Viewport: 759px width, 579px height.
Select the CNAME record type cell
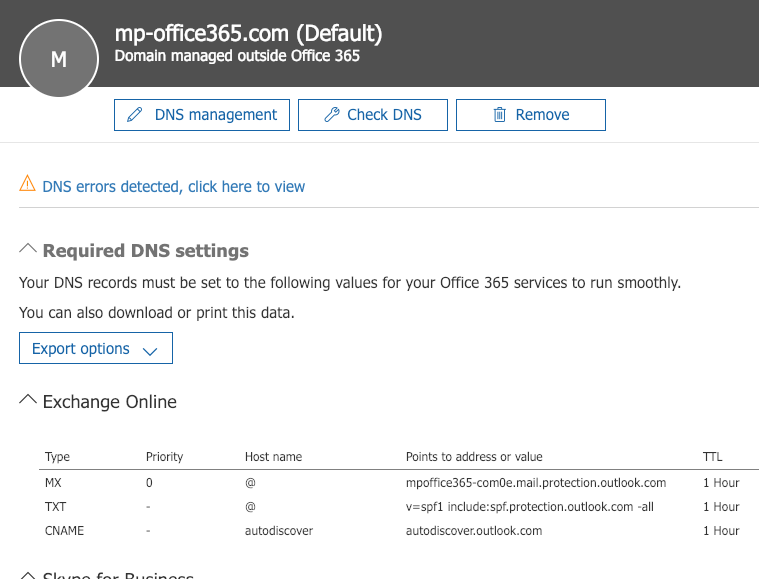[64, 531]
